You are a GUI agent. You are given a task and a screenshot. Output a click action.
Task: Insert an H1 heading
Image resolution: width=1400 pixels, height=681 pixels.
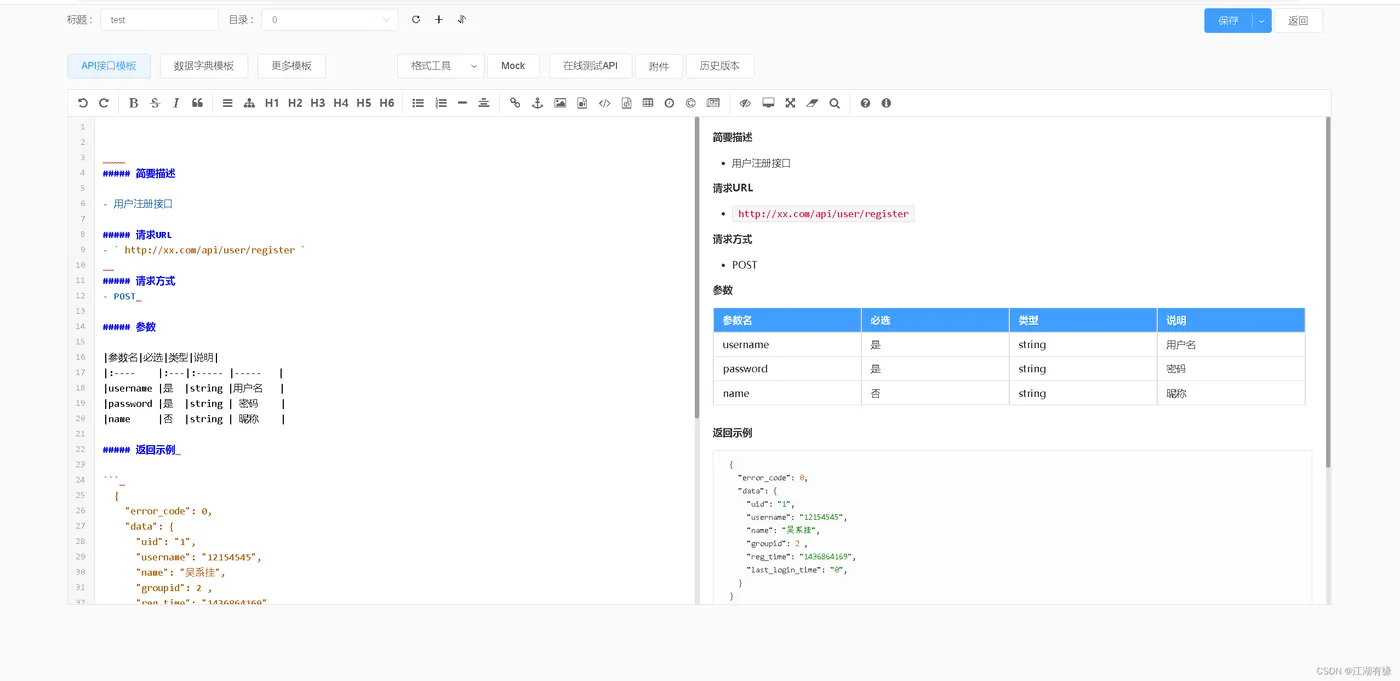click(272, 103)
